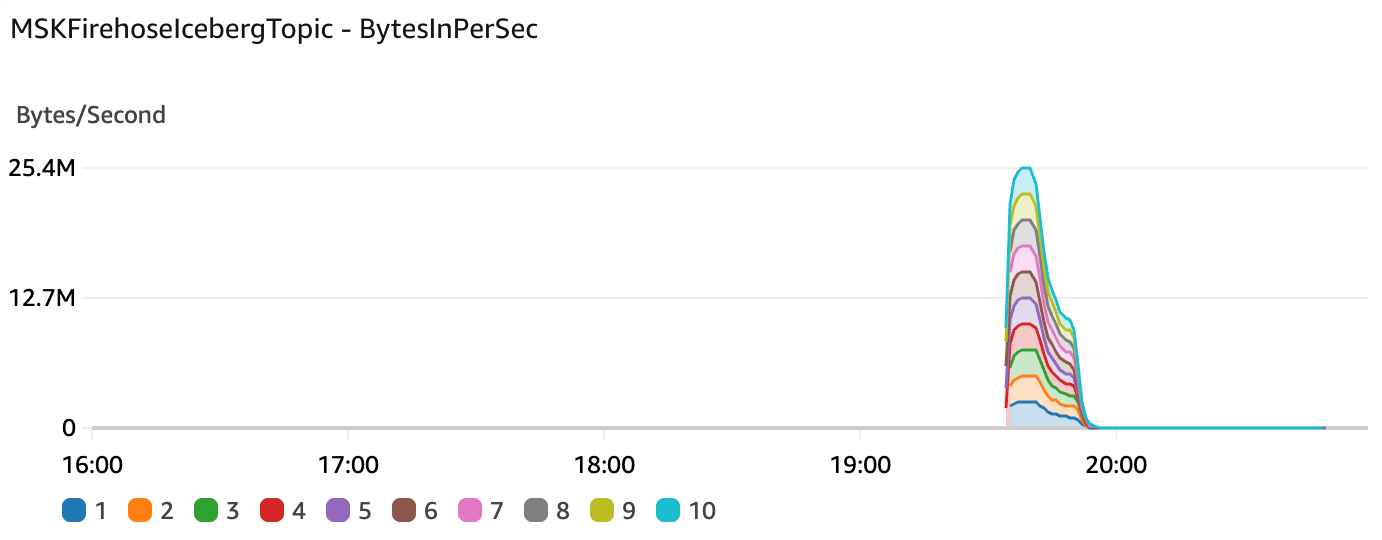Click the brown legend swatch for series 6
Screen dimensions: 1382x540
tap(403, 511)
